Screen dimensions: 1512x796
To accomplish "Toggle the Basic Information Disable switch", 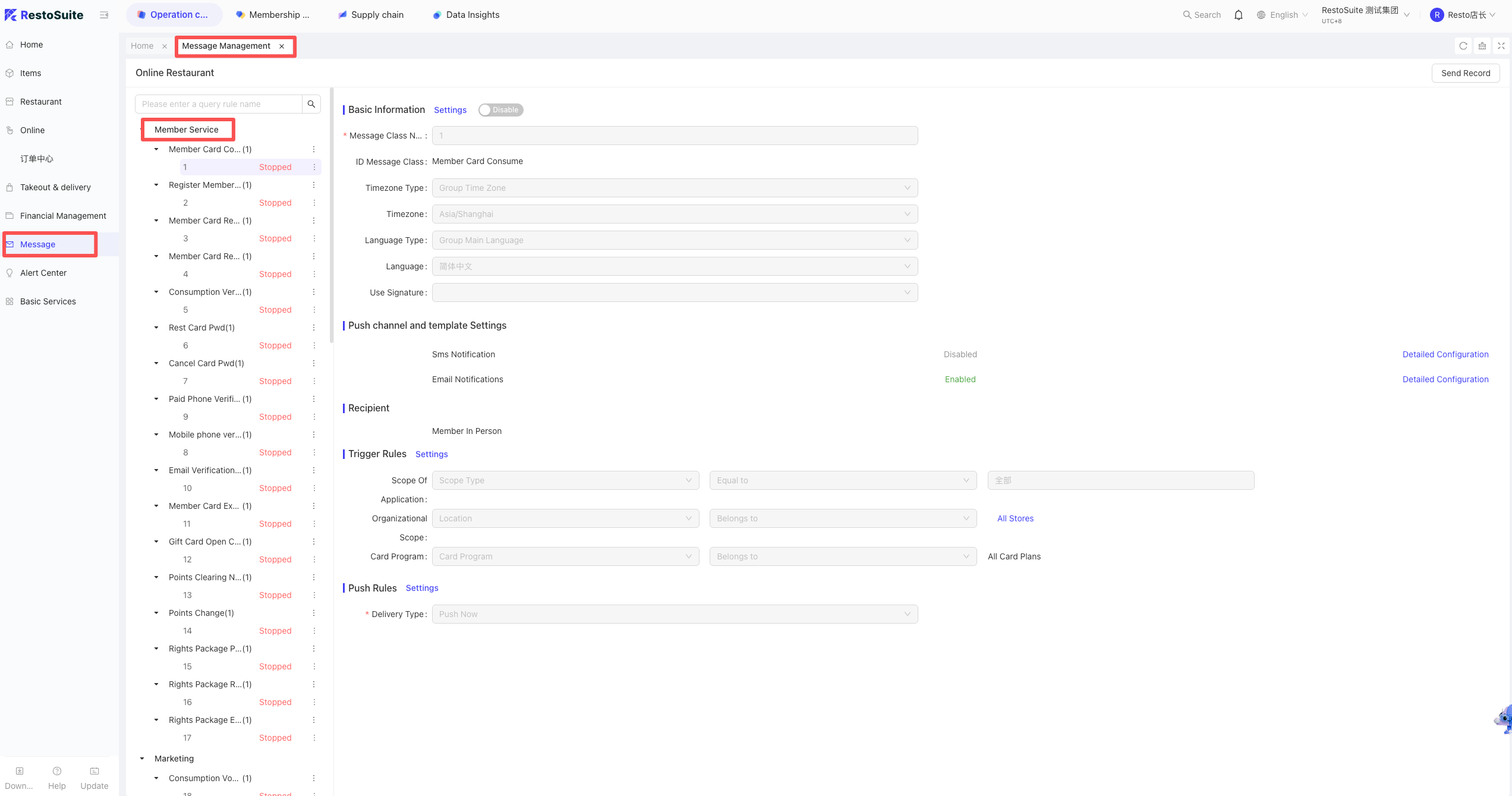I will coord(500,110).
